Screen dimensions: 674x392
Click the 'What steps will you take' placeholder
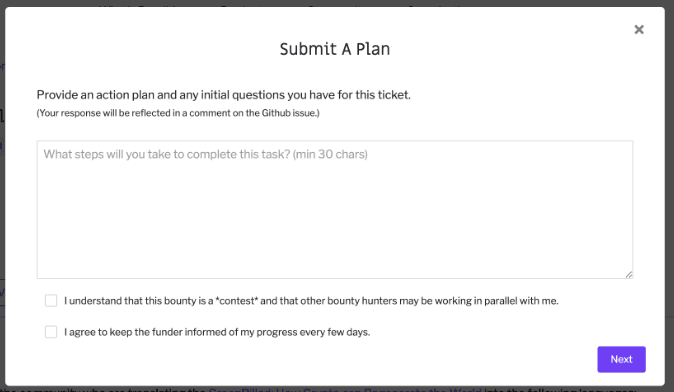tap(205, 154)
